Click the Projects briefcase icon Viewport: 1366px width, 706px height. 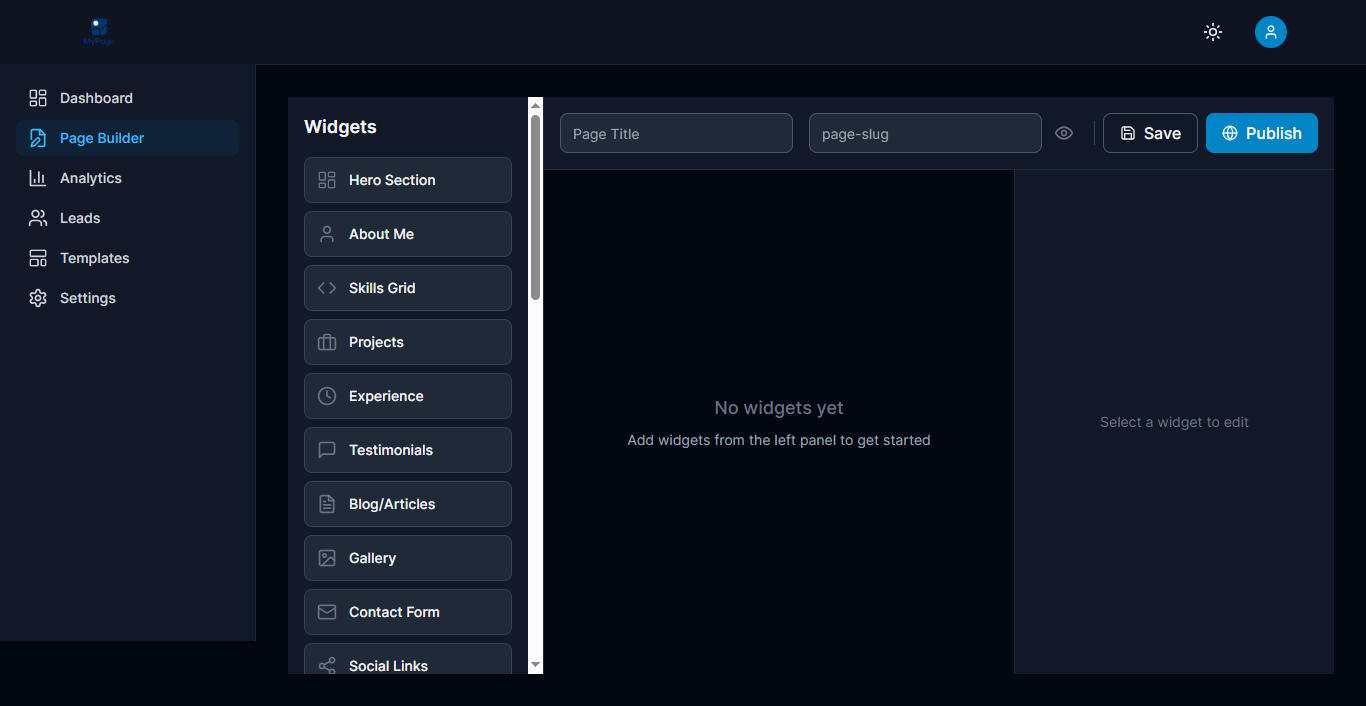326,341
